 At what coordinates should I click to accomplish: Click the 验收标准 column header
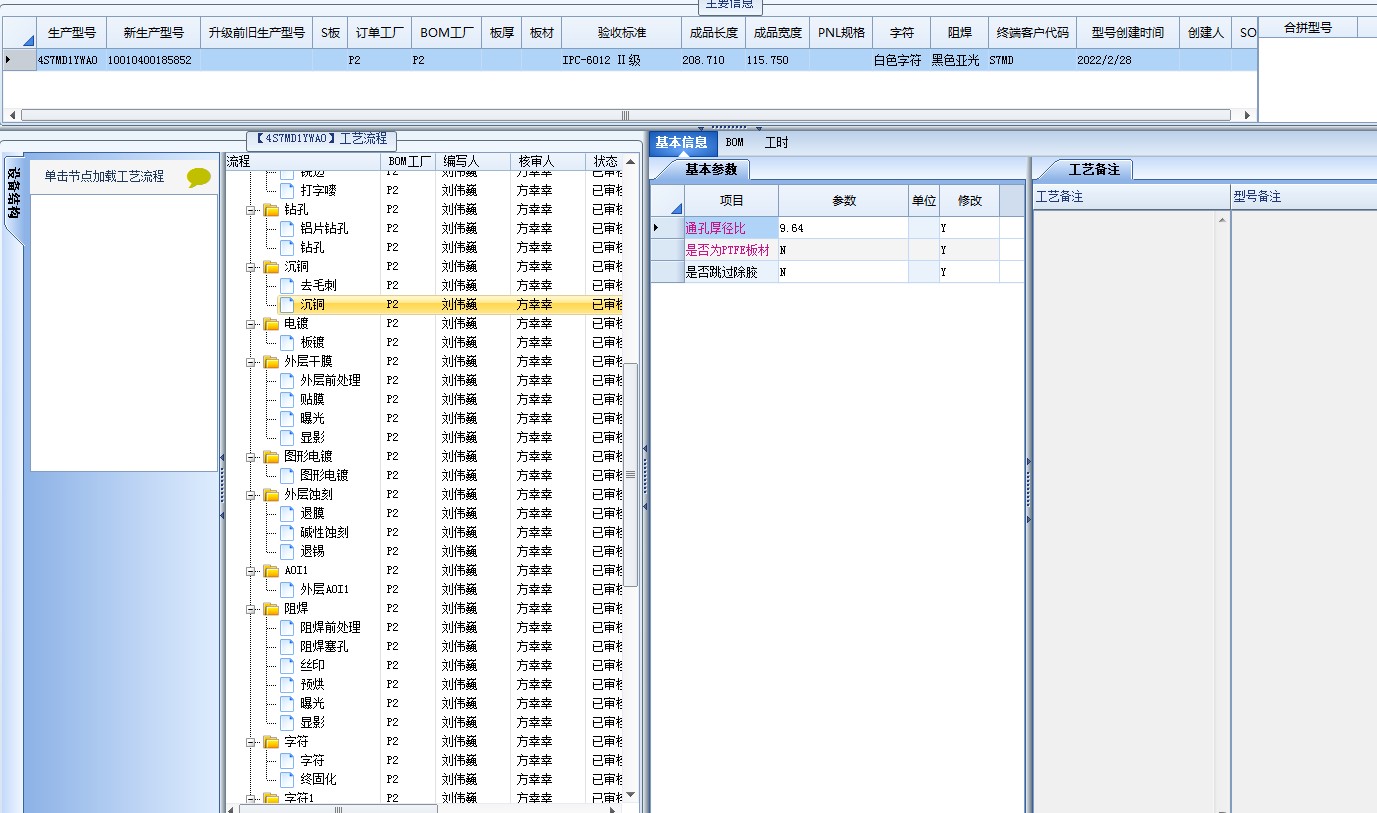622,32
